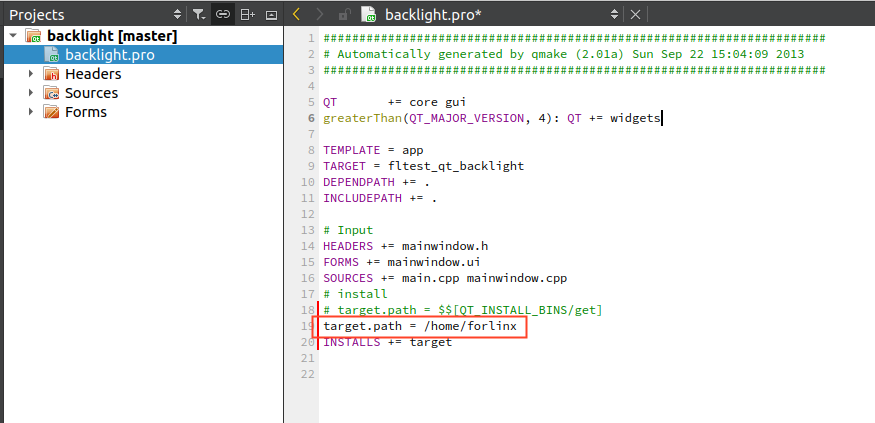Select the Sources folder item
Viewport: 875px width, 423px height.
click(91, 93)
